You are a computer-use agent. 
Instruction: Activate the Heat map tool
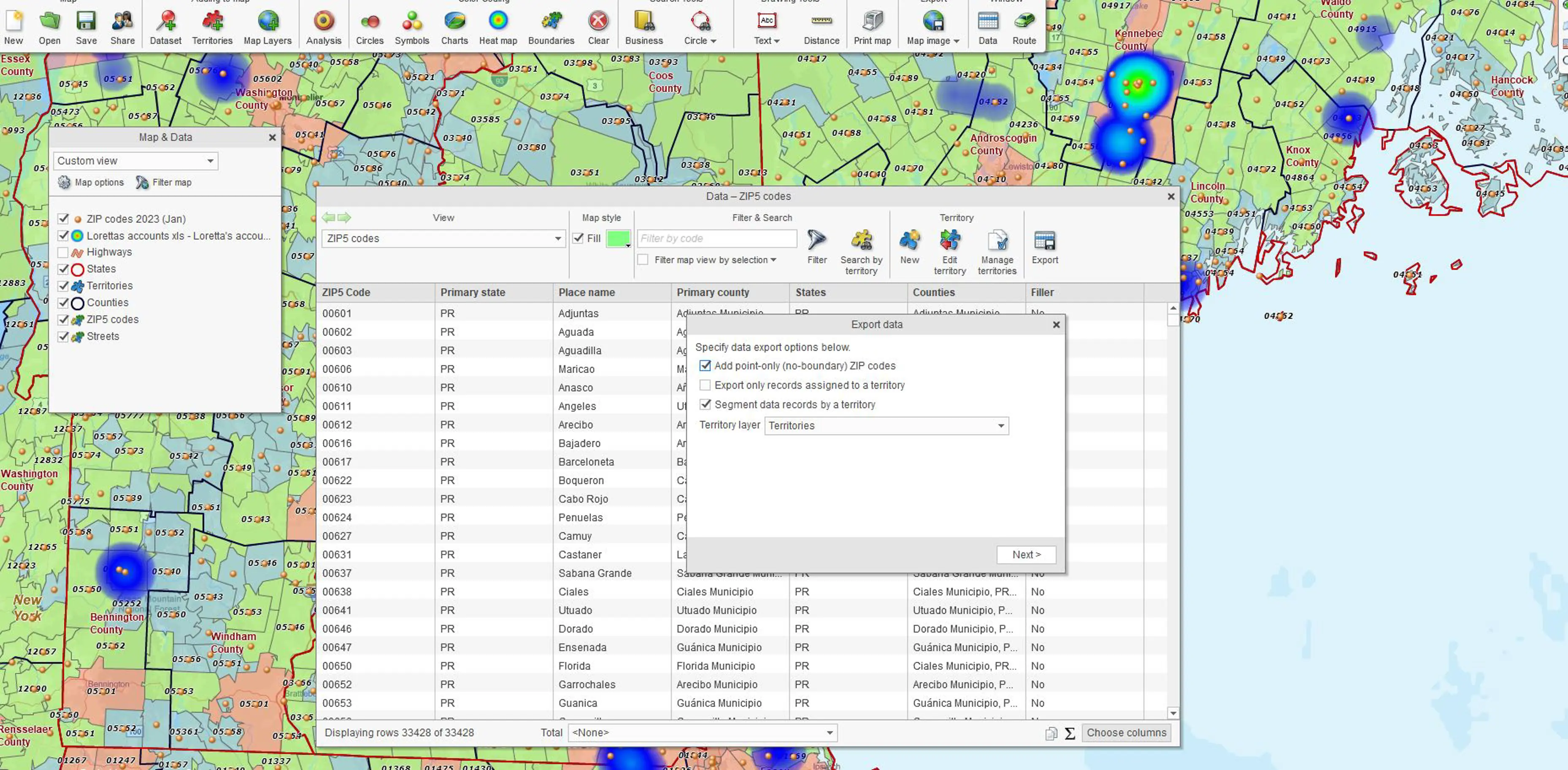point(498,21)
